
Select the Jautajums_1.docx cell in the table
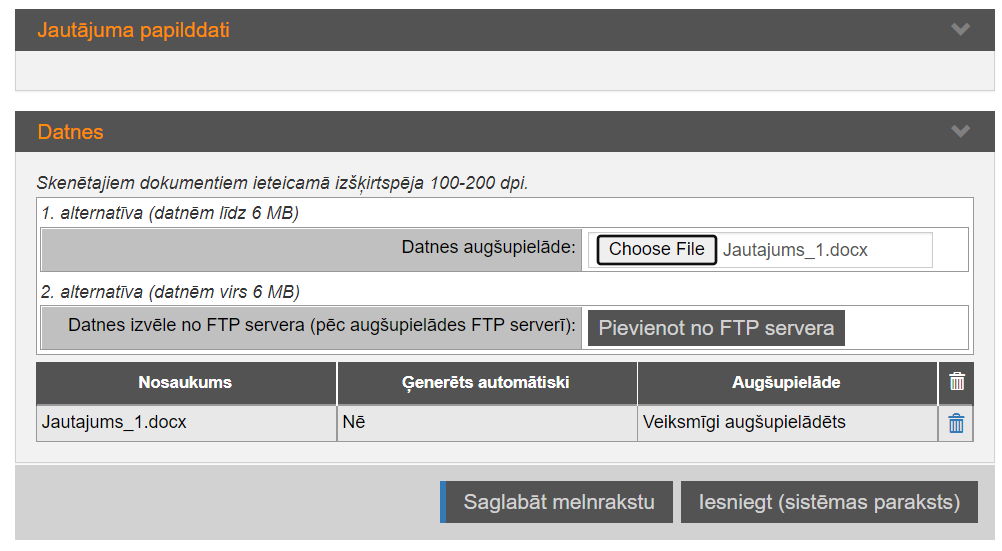pos(114,422)
